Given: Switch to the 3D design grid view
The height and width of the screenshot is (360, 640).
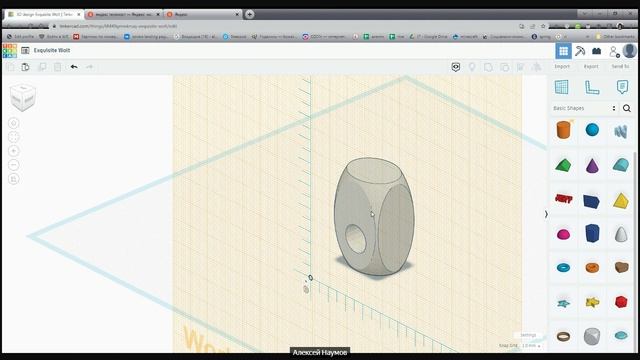Looking at the screenshot, I should (x=563, y=51).
